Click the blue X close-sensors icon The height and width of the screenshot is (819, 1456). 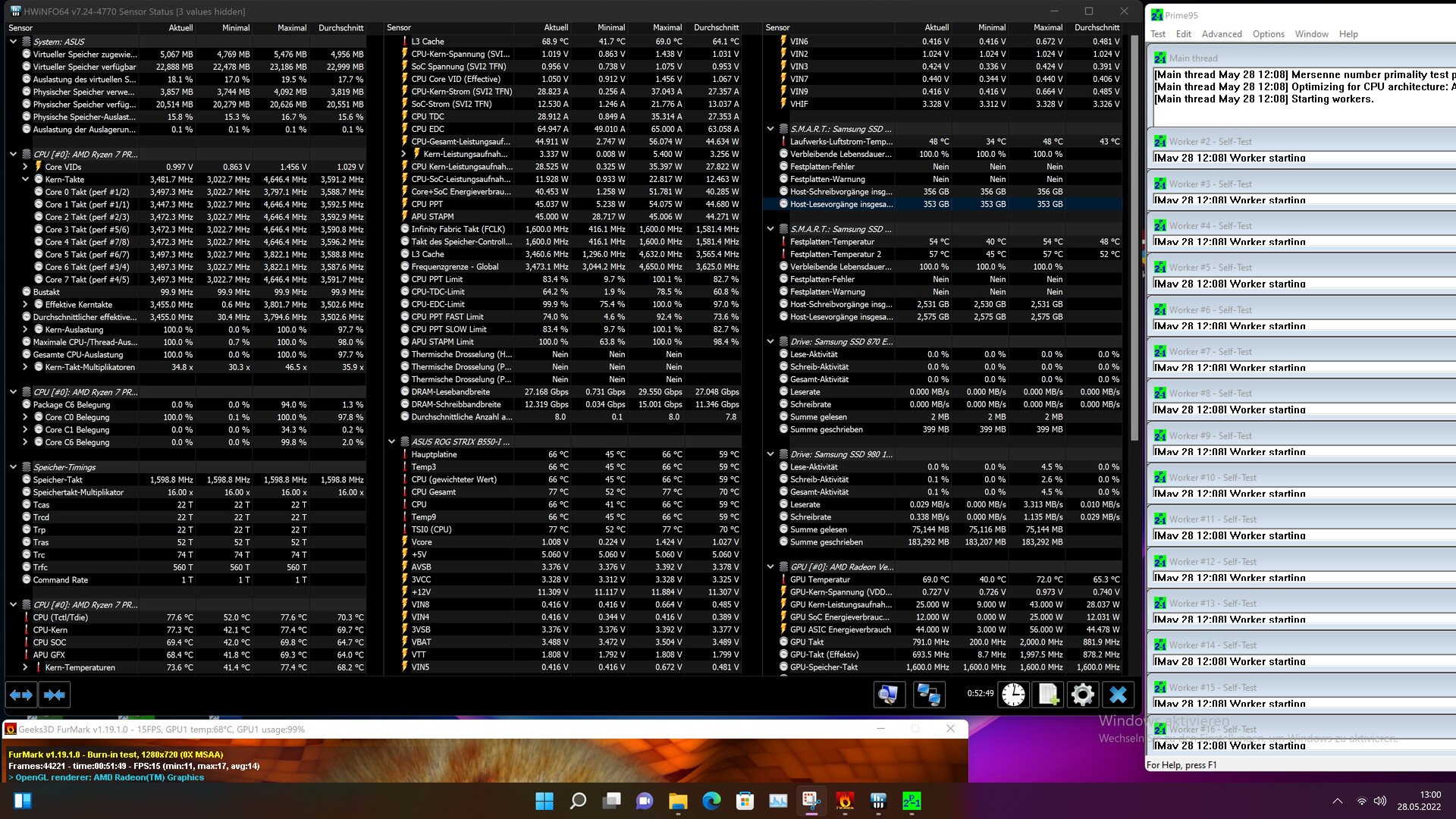(x=1118, y=695)
